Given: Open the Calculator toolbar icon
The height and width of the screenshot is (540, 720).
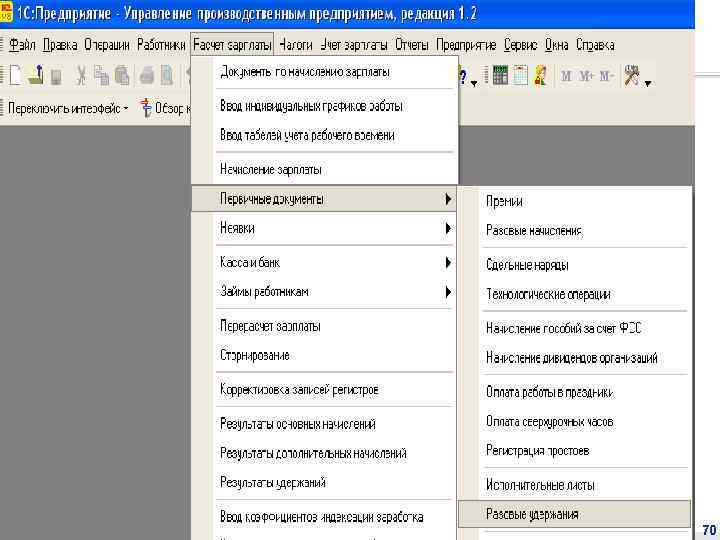Looking at the screenshot, I should coord(500,75).
